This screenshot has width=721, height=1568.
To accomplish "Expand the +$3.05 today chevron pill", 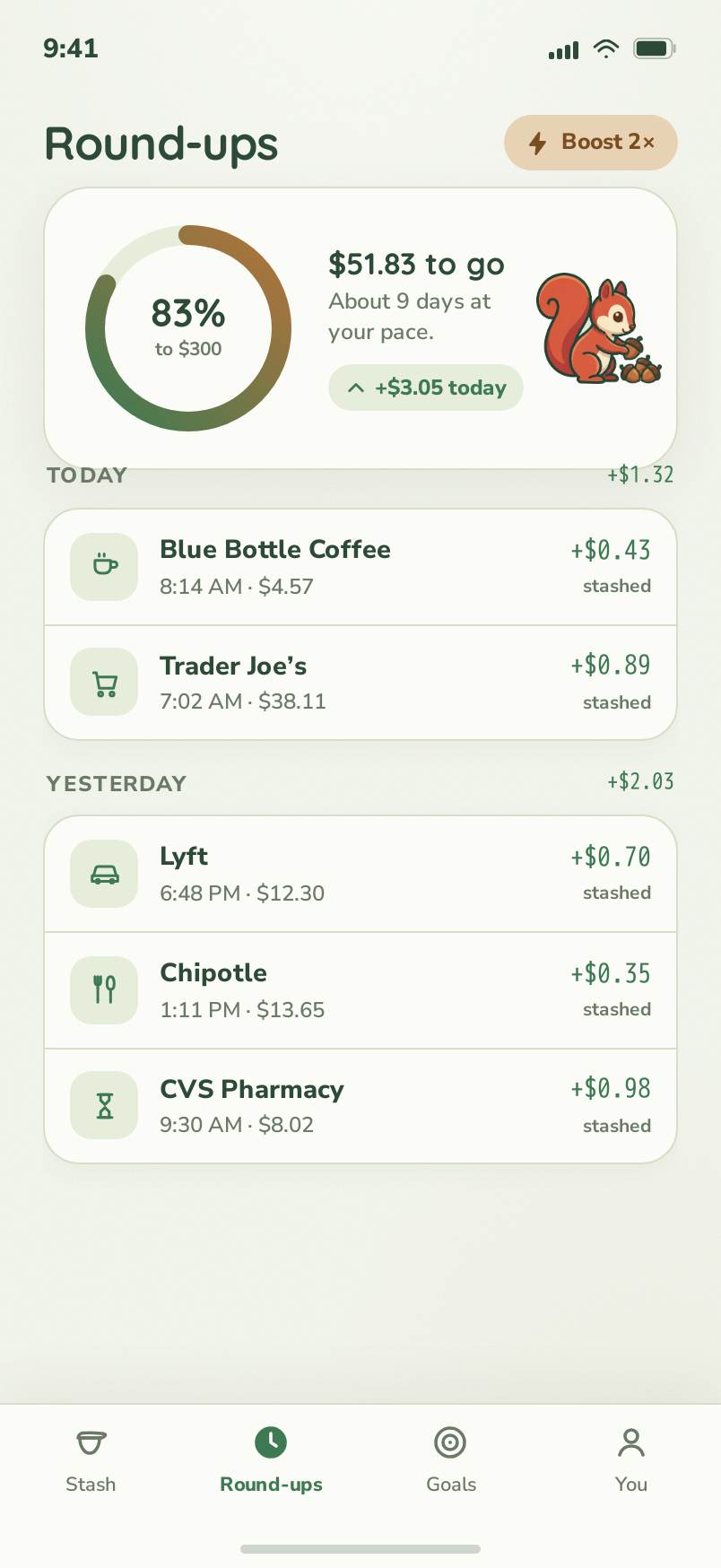I will coord(426,388).
